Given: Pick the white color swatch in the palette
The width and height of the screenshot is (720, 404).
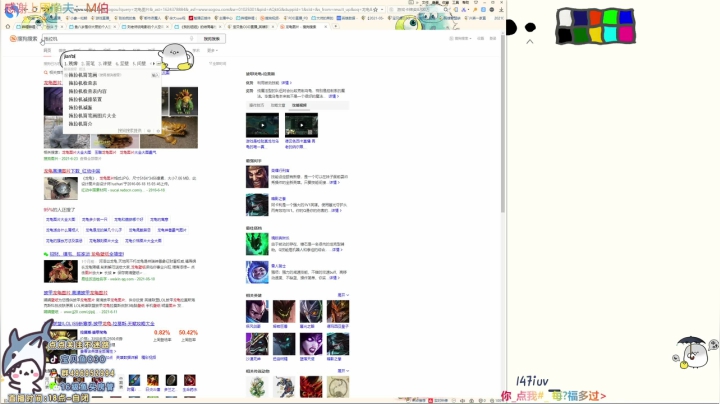Looking at the screenshot, I should point(566,19).
